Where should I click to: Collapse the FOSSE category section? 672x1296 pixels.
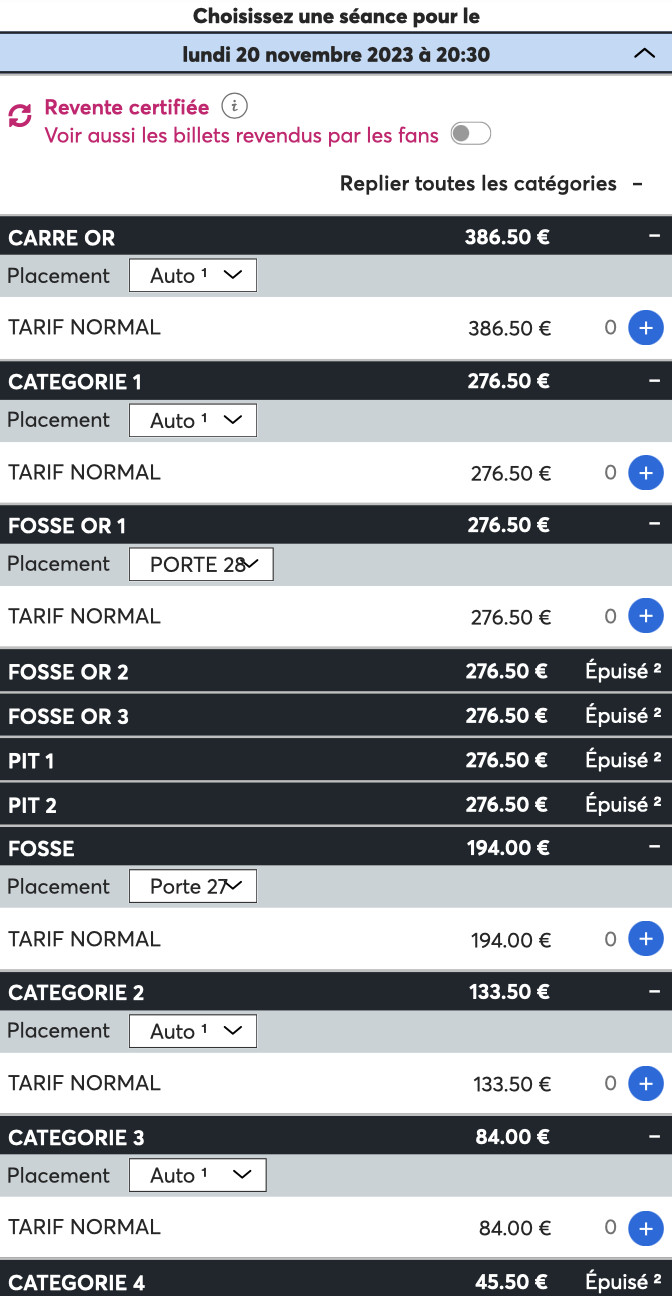654,848
